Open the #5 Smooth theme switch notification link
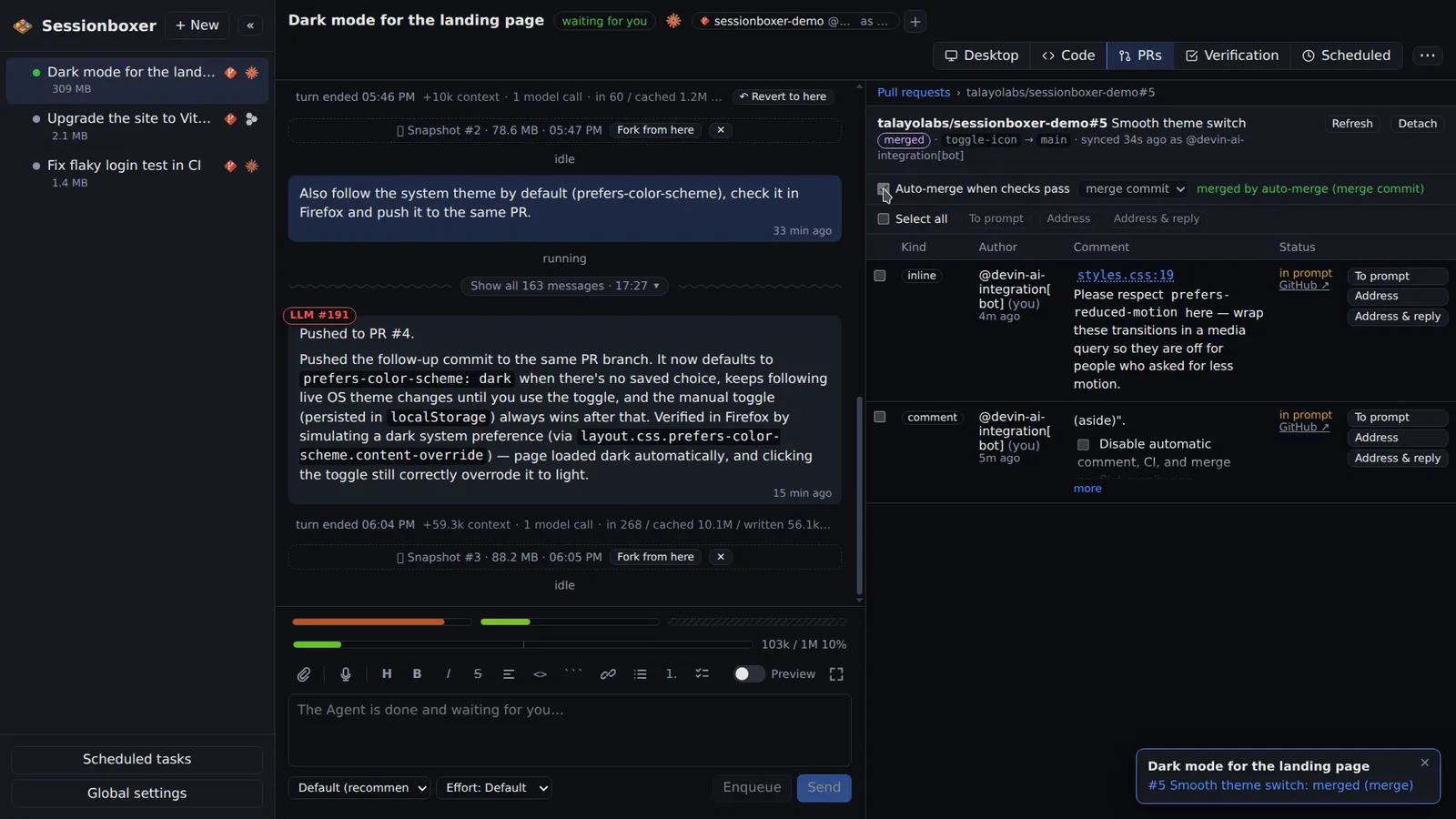Image resolution: width=1456 pixels, height=819 pixels. [x=1280, y=785]
